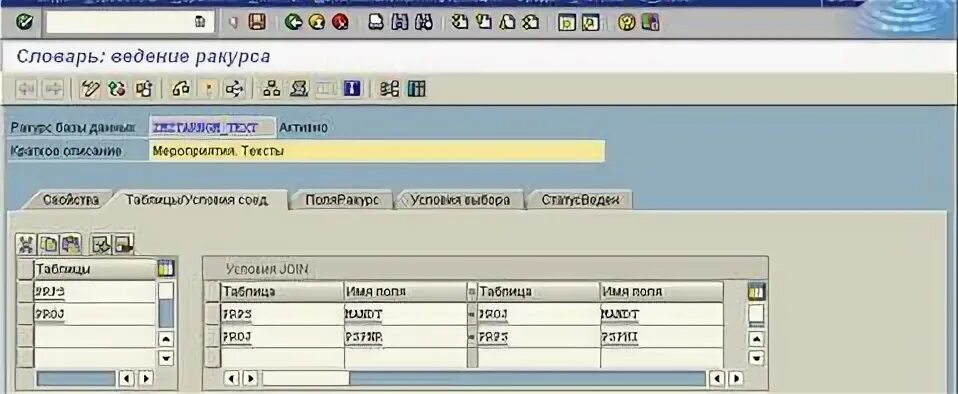Open Help via yellow question mark icon
The height and width of the screenshot is (394, 958).
pyautogui.click(x=627, y=23)
